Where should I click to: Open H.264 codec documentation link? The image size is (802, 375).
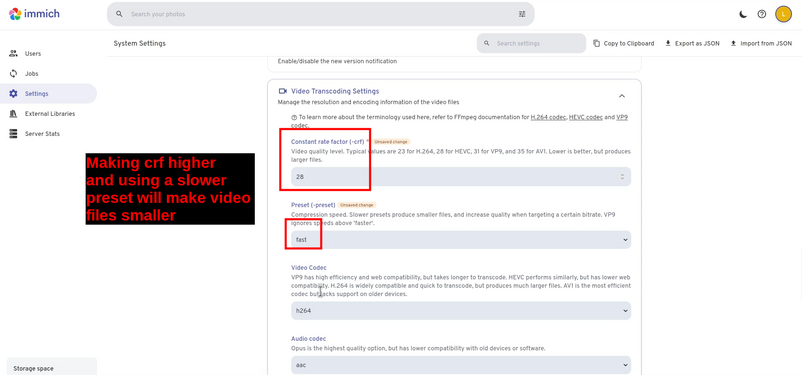click(x=548, y=117)
